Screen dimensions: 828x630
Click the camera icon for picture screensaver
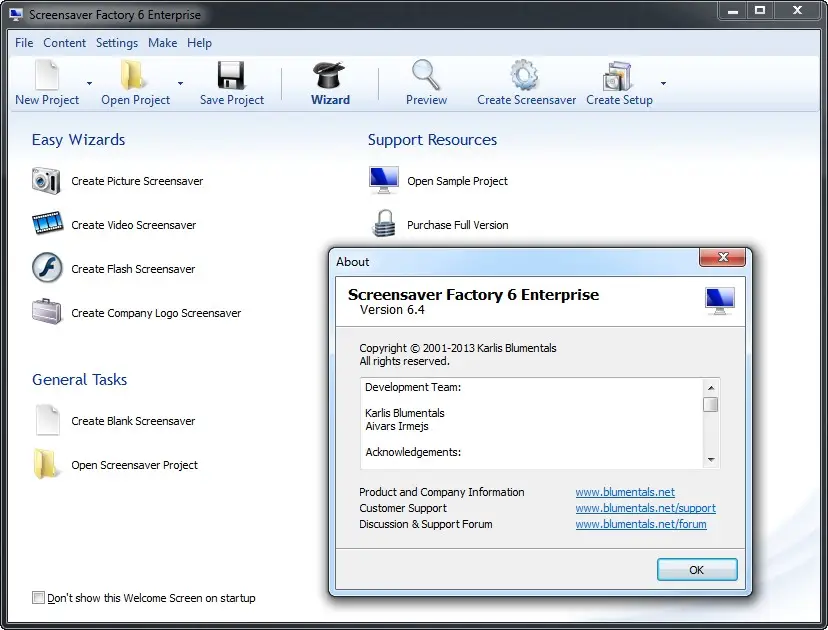(x=46, y=181)
